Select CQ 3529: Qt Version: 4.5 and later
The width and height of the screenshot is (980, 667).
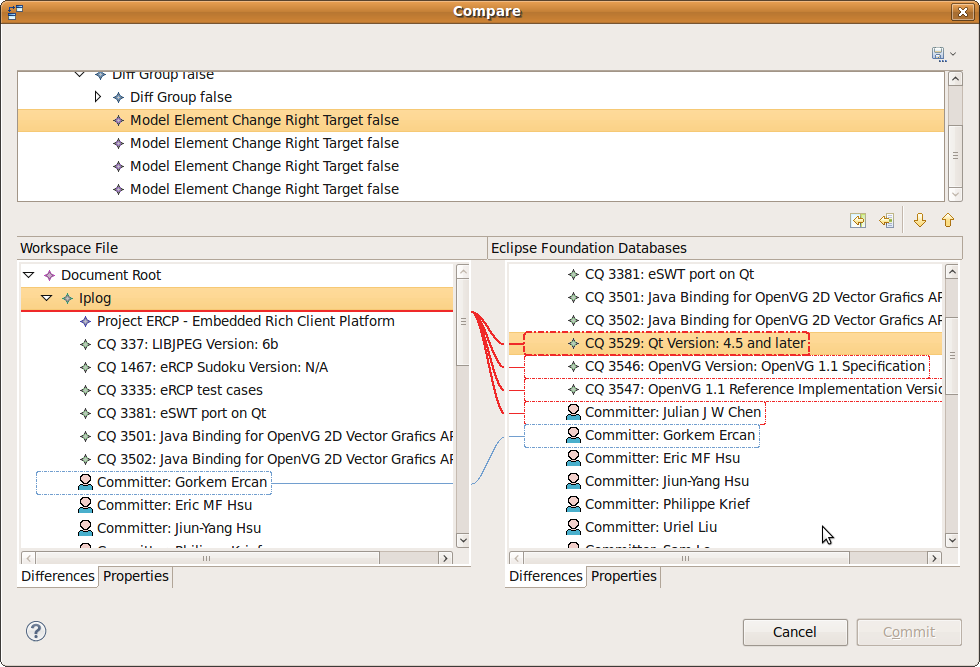tap(695, 343)
